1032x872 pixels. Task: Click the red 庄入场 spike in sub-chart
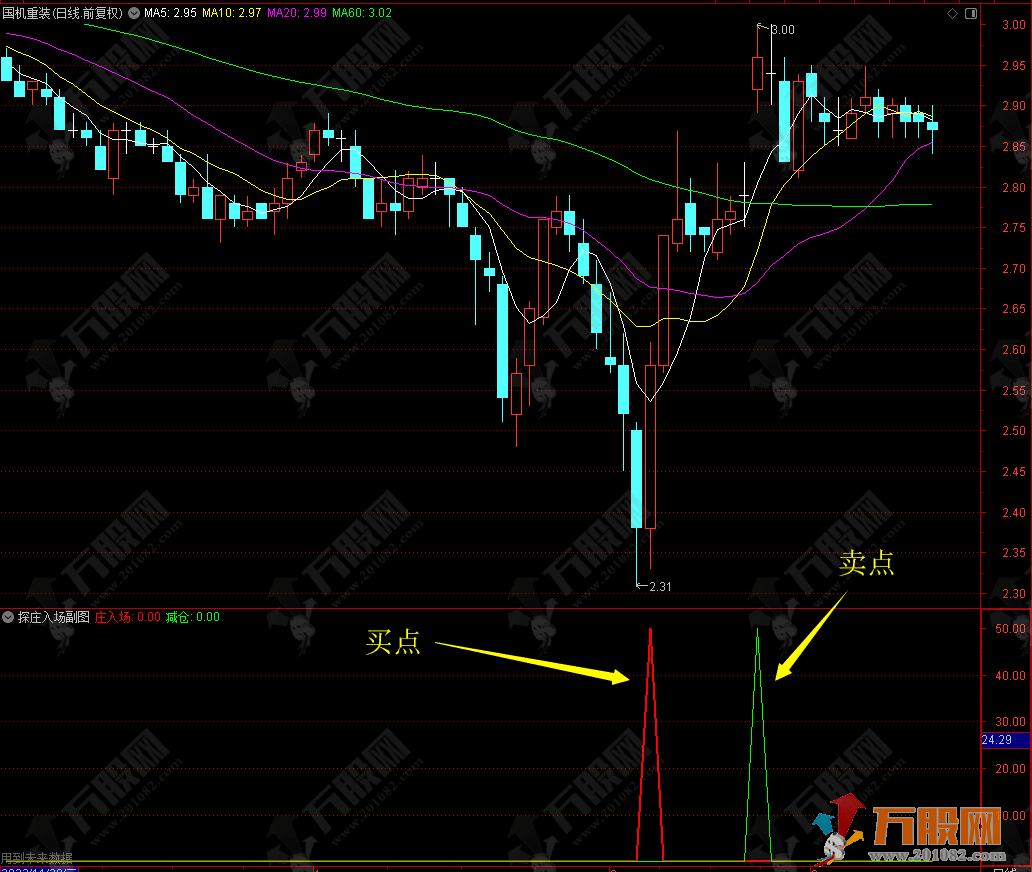coord(650,744)
